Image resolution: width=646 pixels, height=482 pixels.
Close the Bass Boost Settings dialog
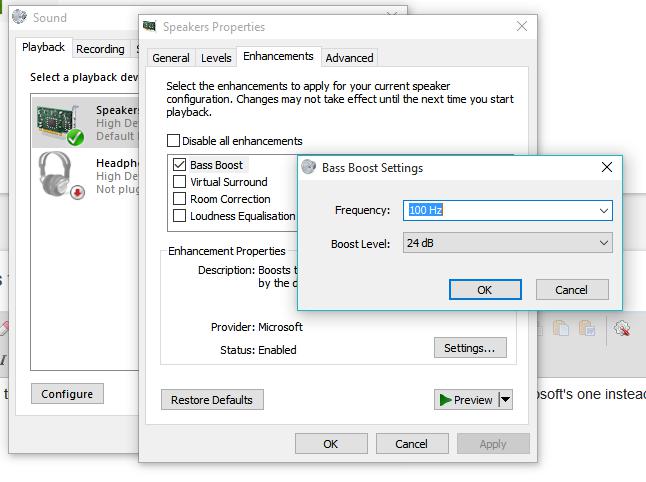click(606, 167)
